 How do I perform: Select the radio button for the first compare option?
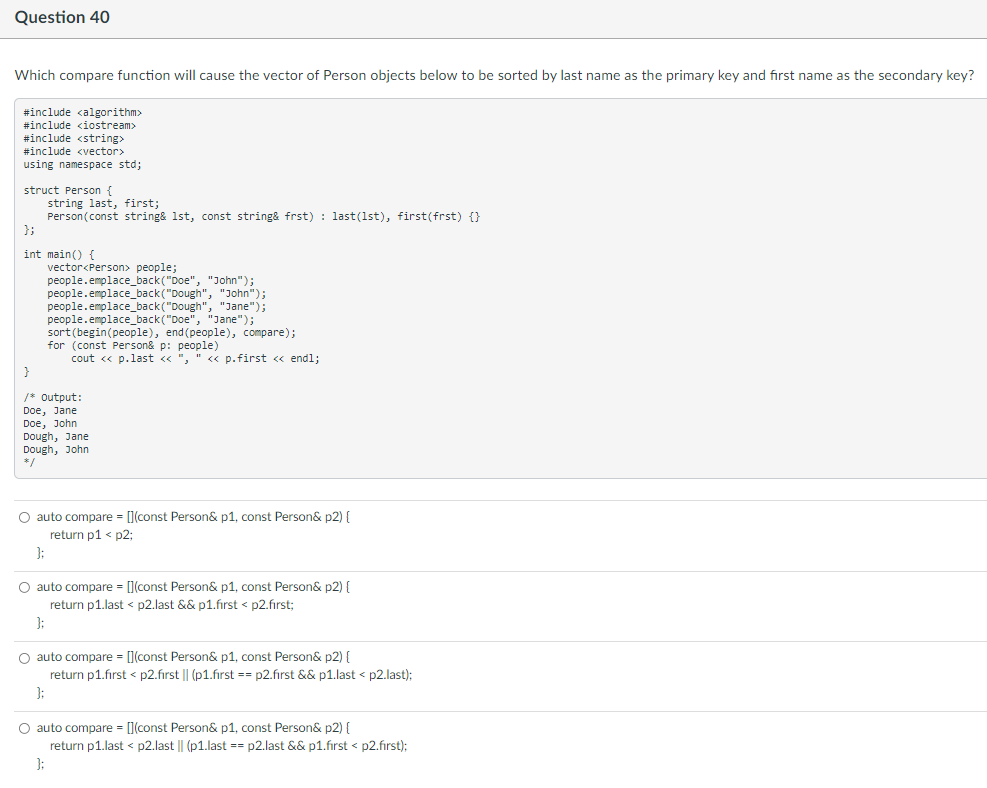click(x=23, y=516)
